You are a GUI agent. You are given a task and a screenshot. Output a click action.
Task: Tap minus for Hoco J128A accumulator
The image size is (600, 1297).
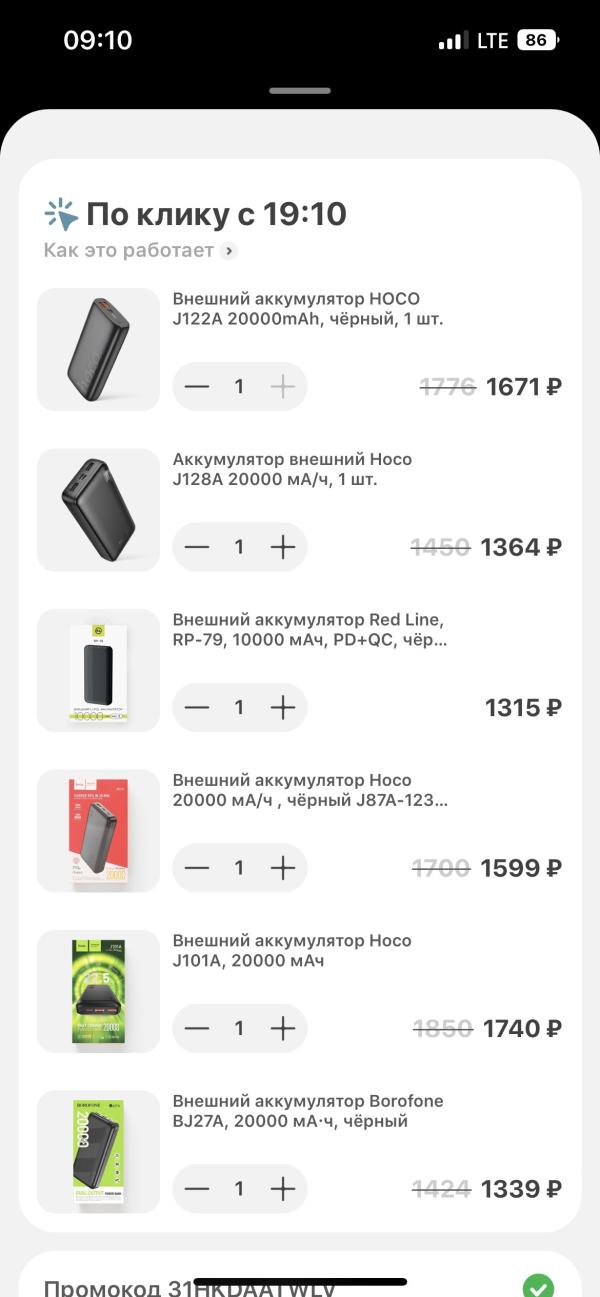coord(197,547)
